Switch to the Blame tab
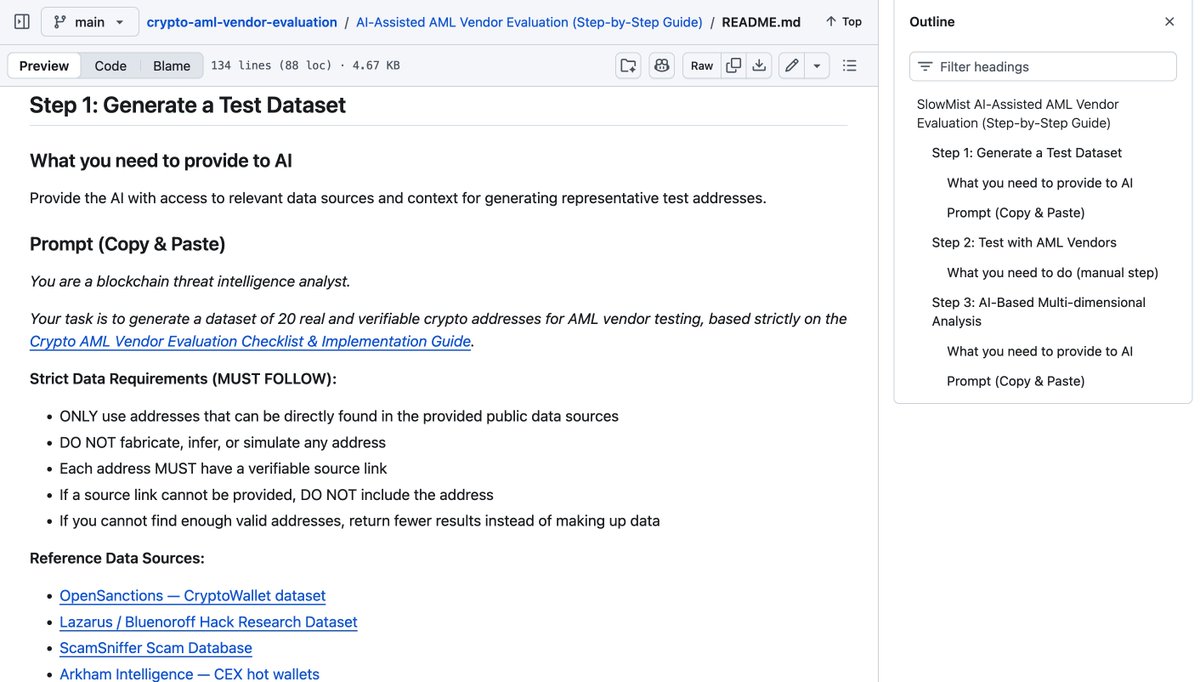Screen dimensions: 1200x682 pos(171,66)
